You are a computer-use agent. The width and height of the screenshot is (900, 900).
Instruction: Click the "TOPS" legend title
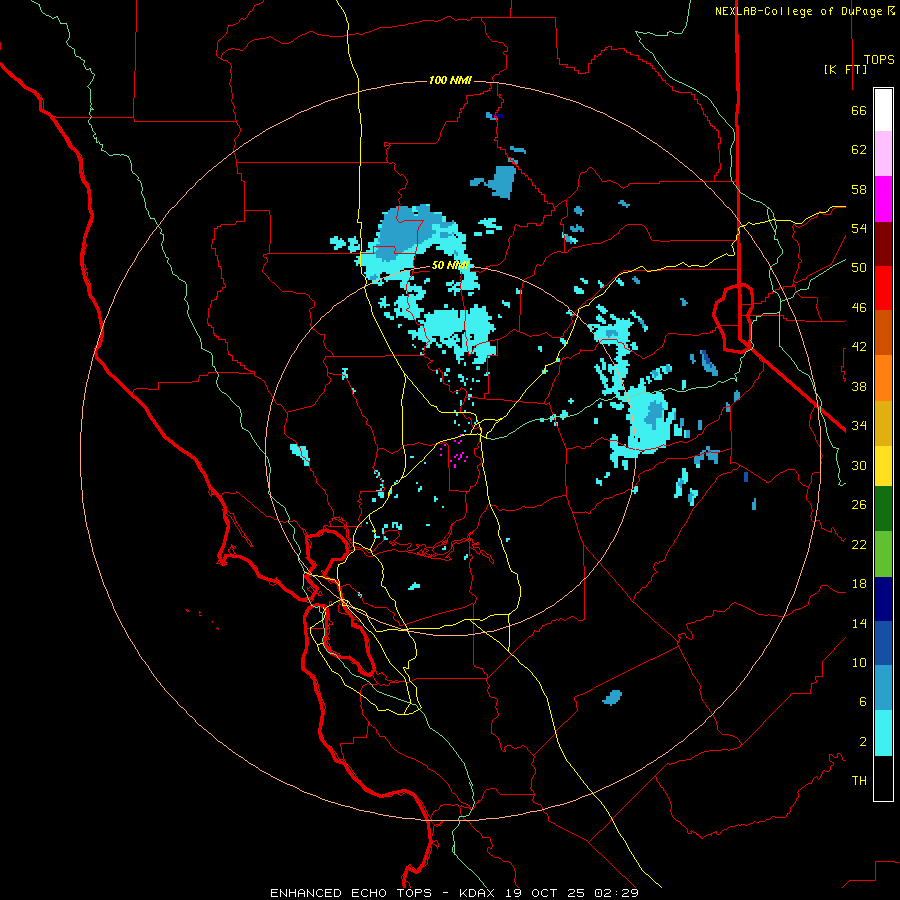[879, 60]
